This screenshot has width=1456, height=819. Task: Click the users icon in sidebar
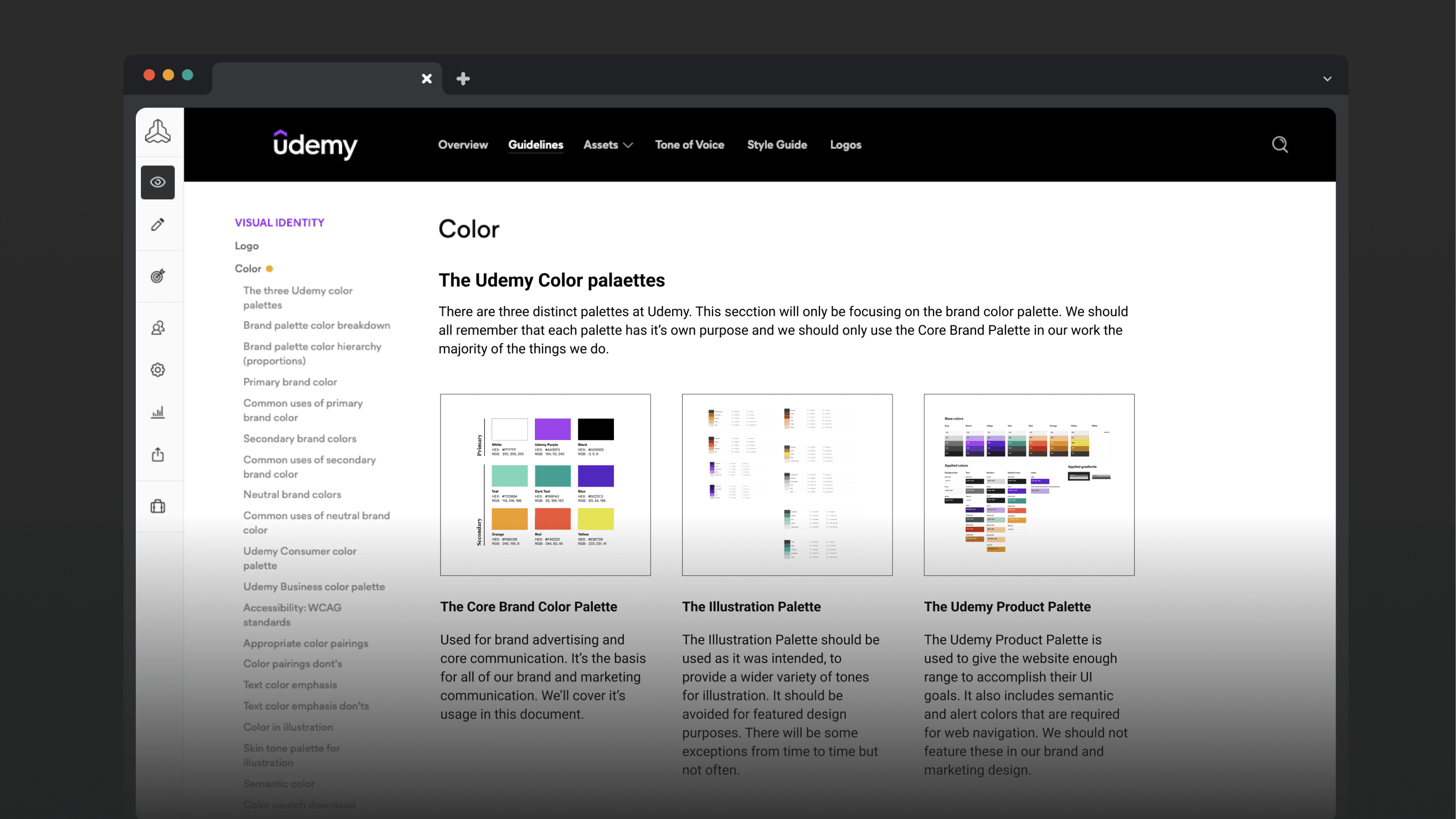click(157, 328)
